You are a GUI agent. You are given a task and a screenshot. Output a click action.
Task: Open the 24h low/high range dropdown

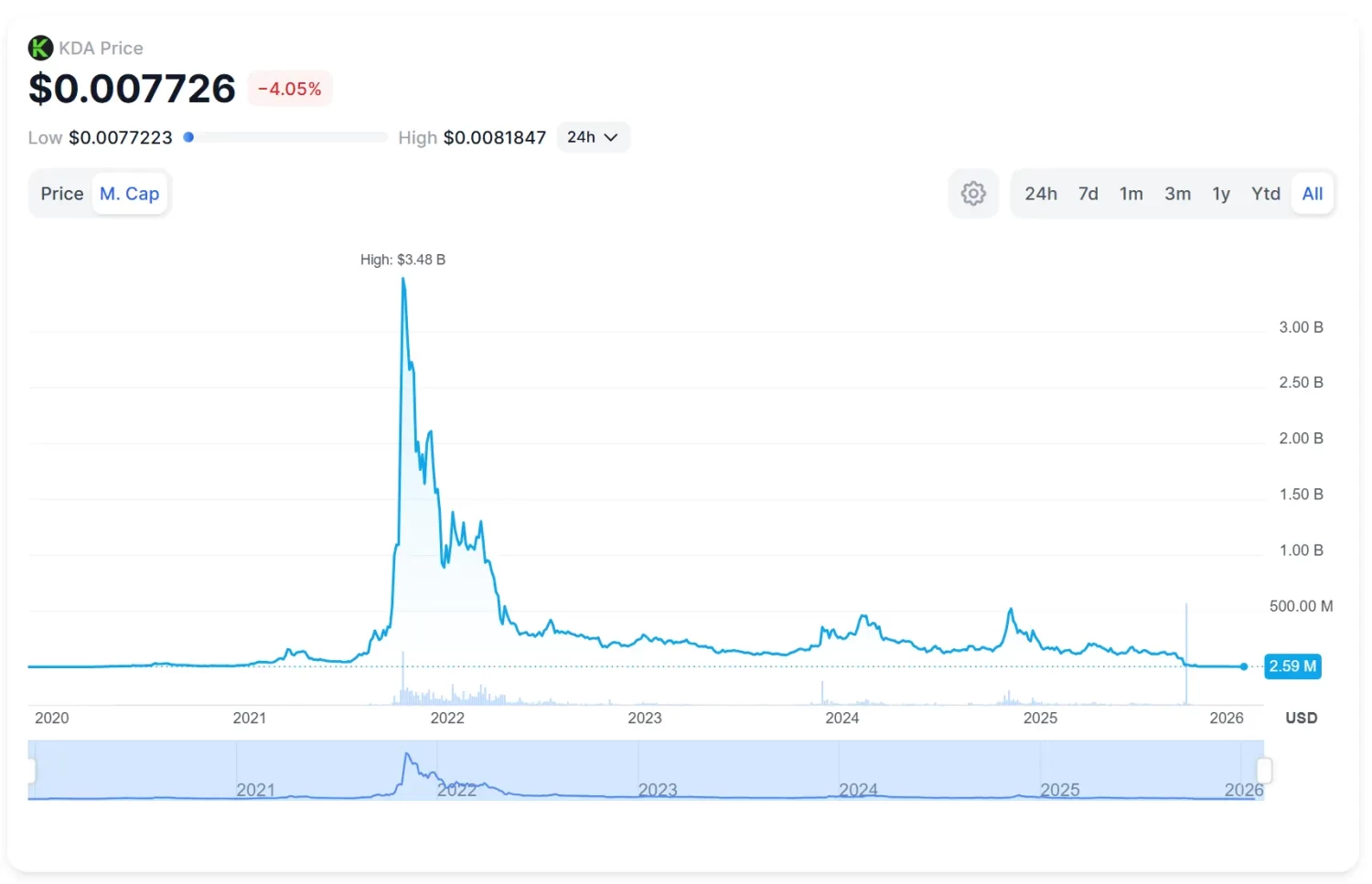pyautogui.click(x=593, y=137)
